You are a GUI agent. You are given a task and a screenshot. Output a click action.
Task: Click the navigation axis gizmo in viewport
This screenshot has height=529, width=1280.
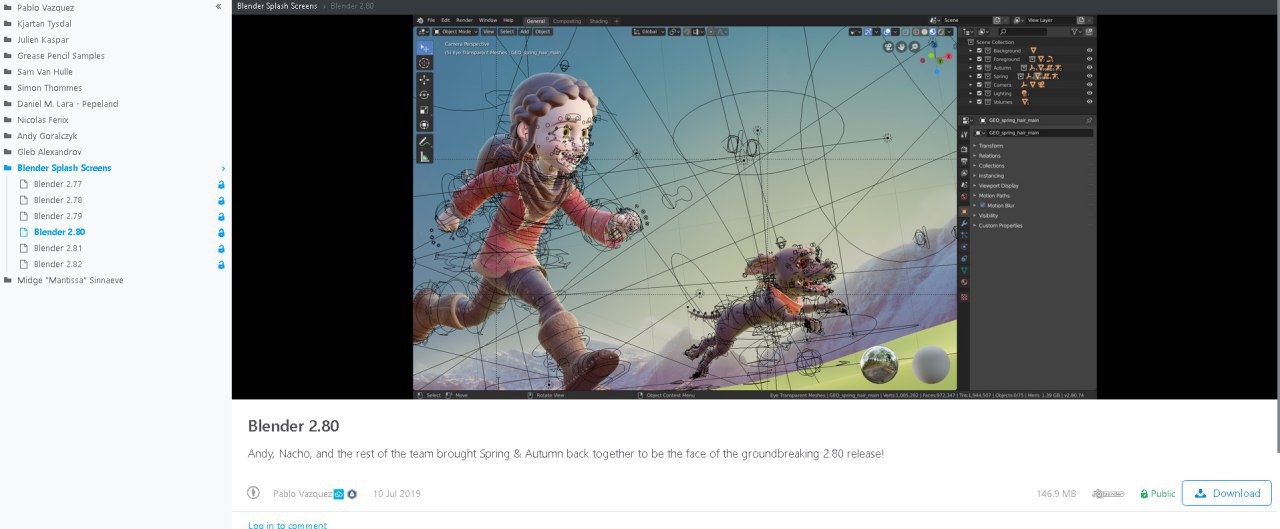[936, 58]
